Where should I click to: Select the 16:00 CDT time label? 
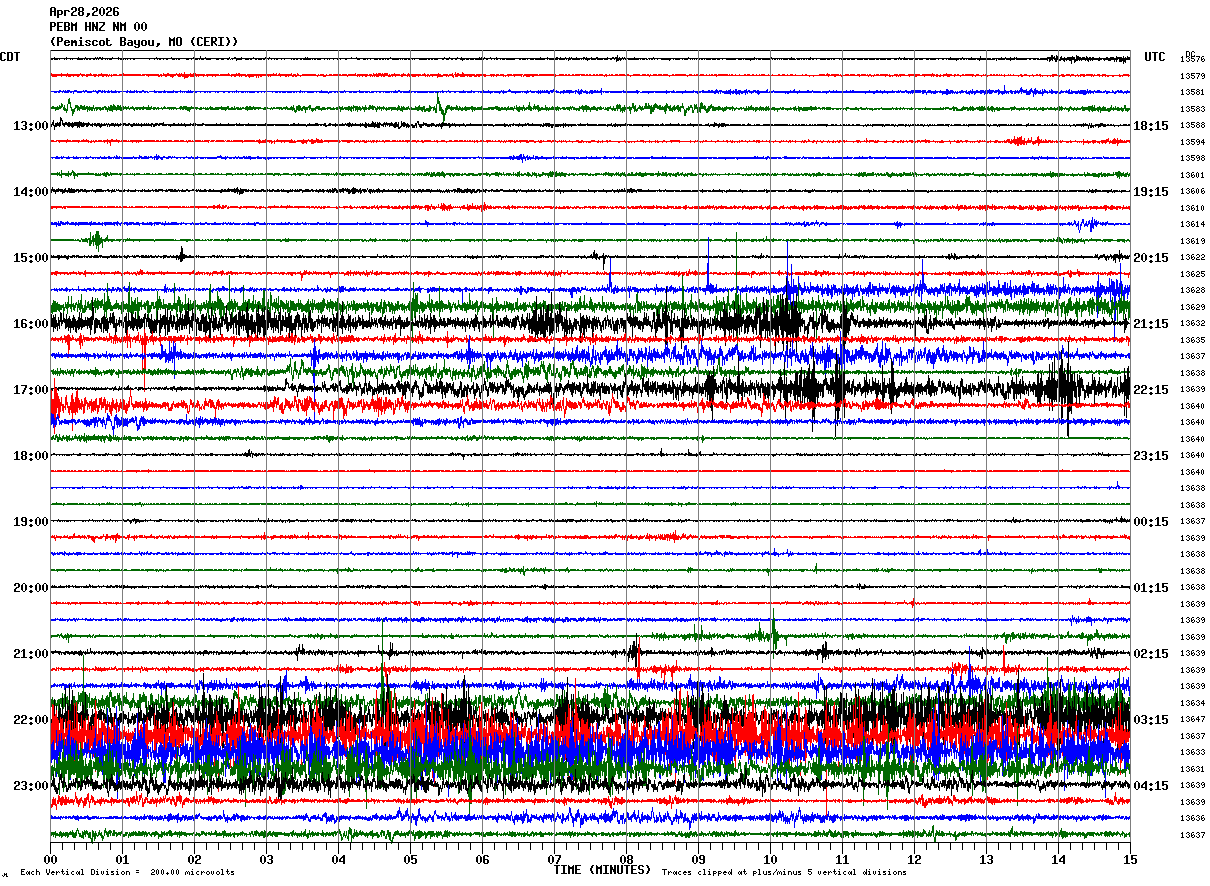tap(31, 324)
